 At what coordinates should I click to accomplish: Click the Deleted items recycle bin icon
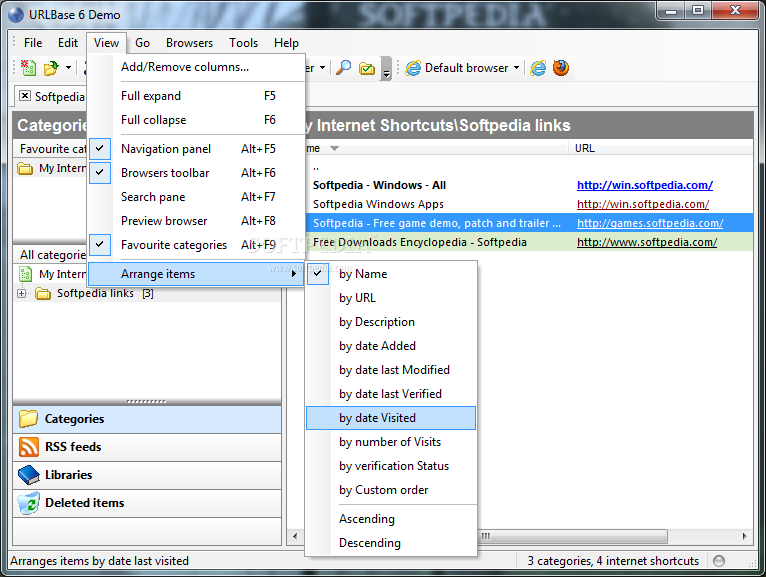(x=28, y=503)
